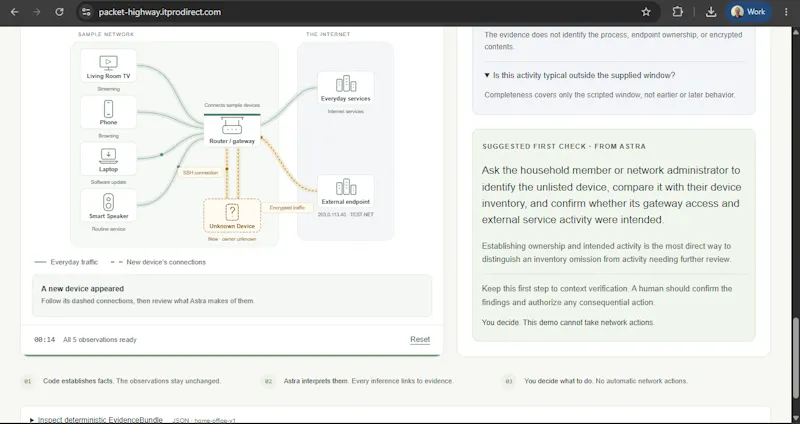Click 'THE INTERNET' heading
Screen dimensions: 800x424
pyautogui.click(x=328, y=34)
